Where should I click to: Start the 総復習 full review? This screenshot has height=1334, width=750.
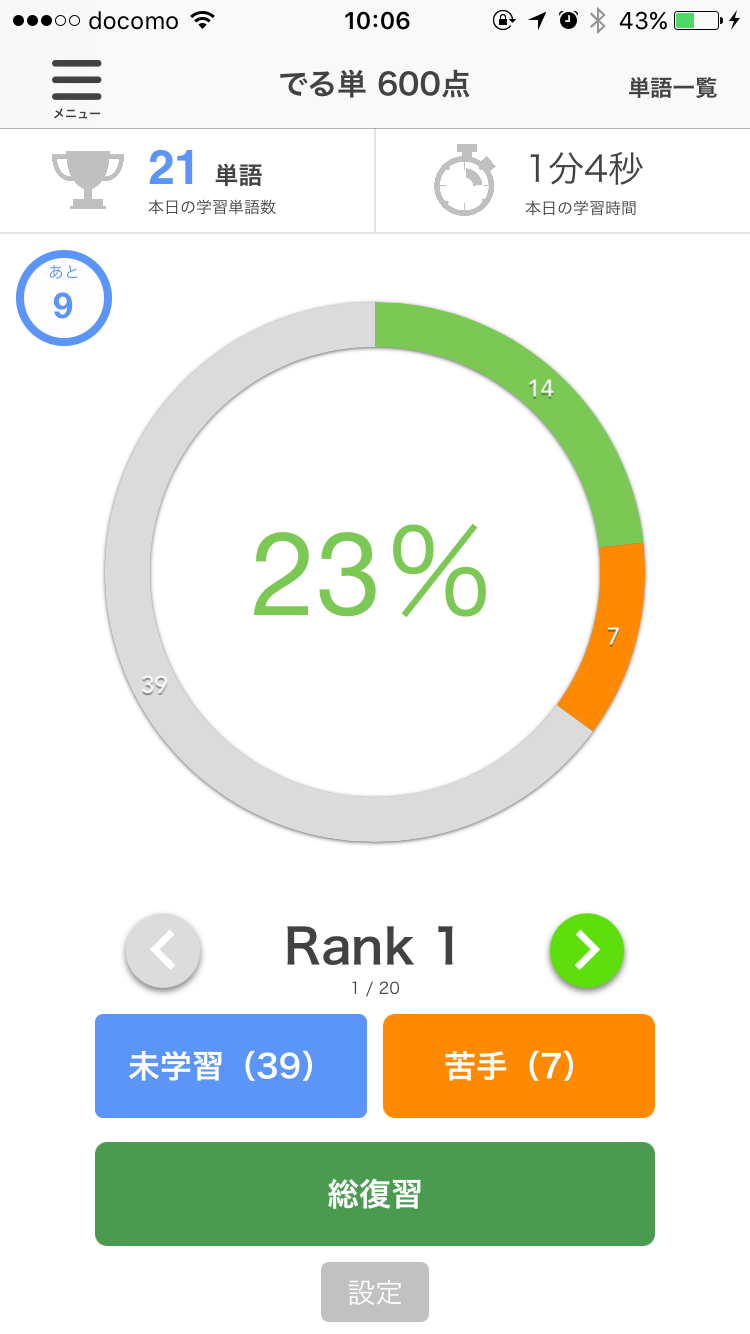pos(375,1194)
